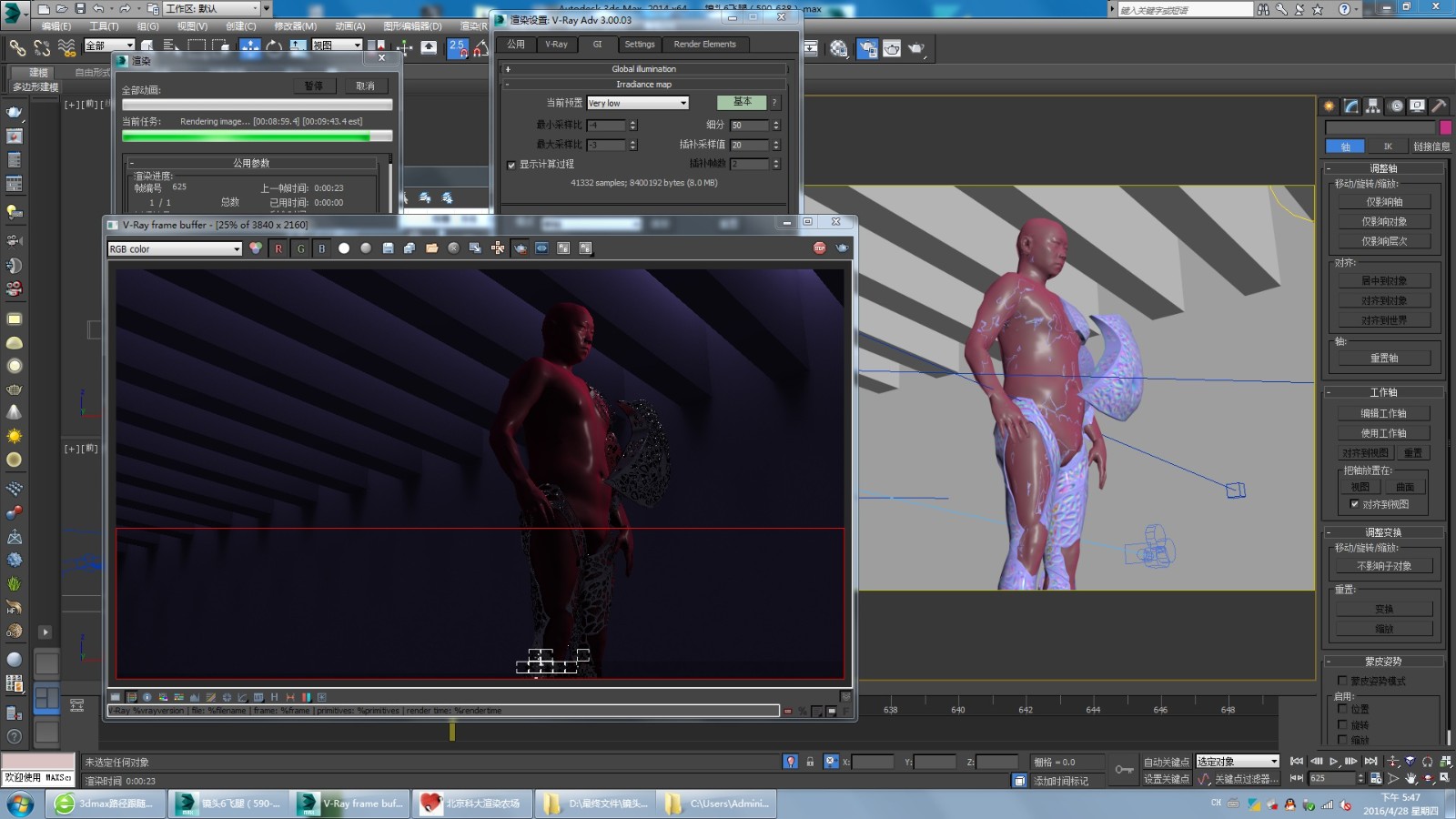This screenshot has width=1456, height=819.
Task: Switch to V-Ray tab in render setup
Action: 556,44
